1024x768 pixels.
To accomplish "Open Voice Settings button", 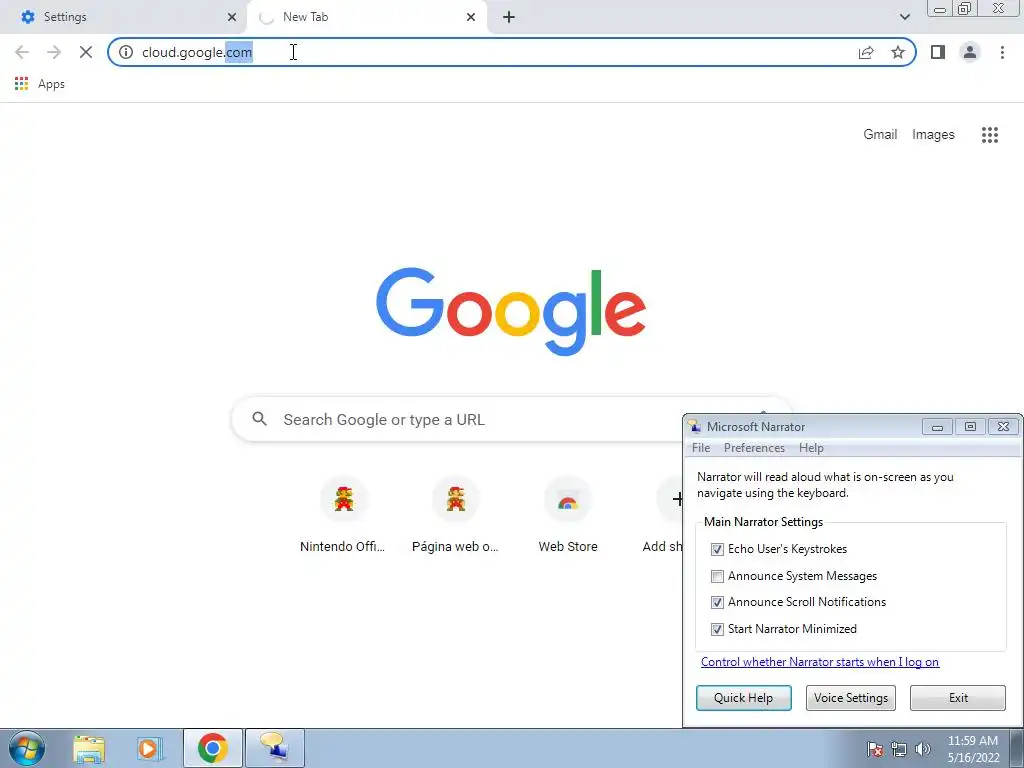I will point(850,697).
